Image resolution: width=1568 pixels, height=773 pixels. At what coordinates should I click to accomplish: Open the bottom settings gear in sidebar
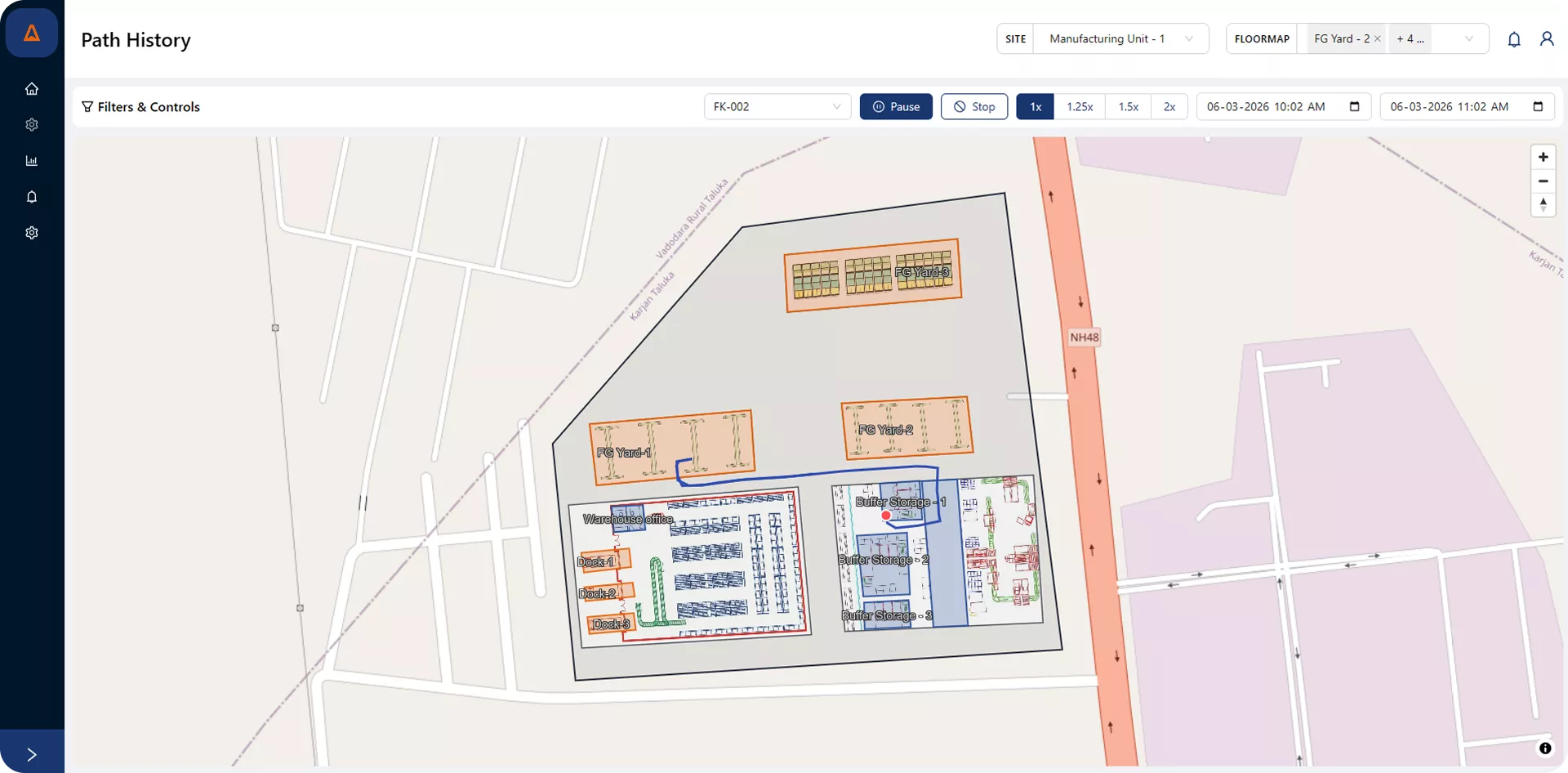coord(32,233)
